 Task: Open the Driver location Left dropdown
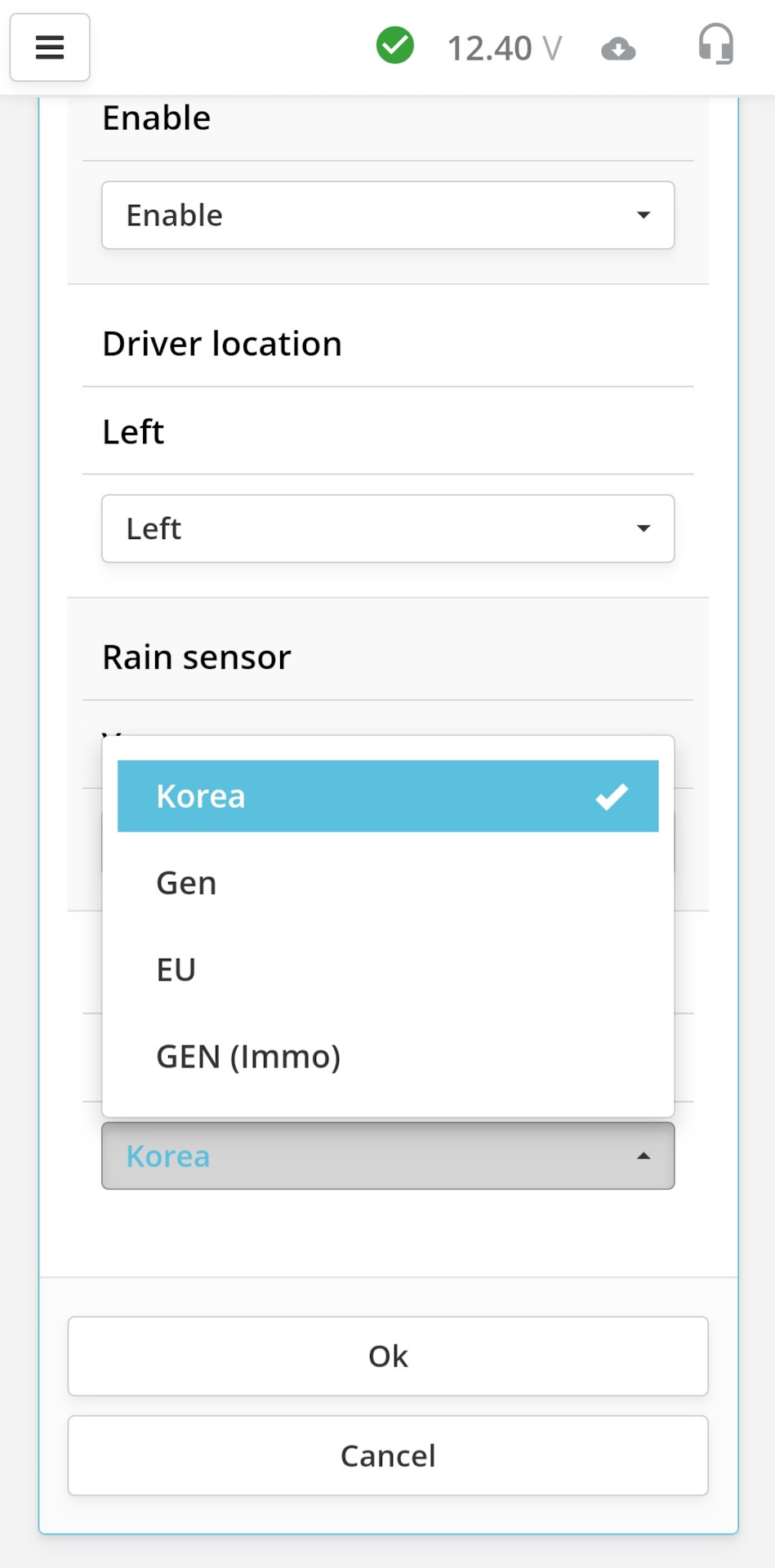point(387,529)
